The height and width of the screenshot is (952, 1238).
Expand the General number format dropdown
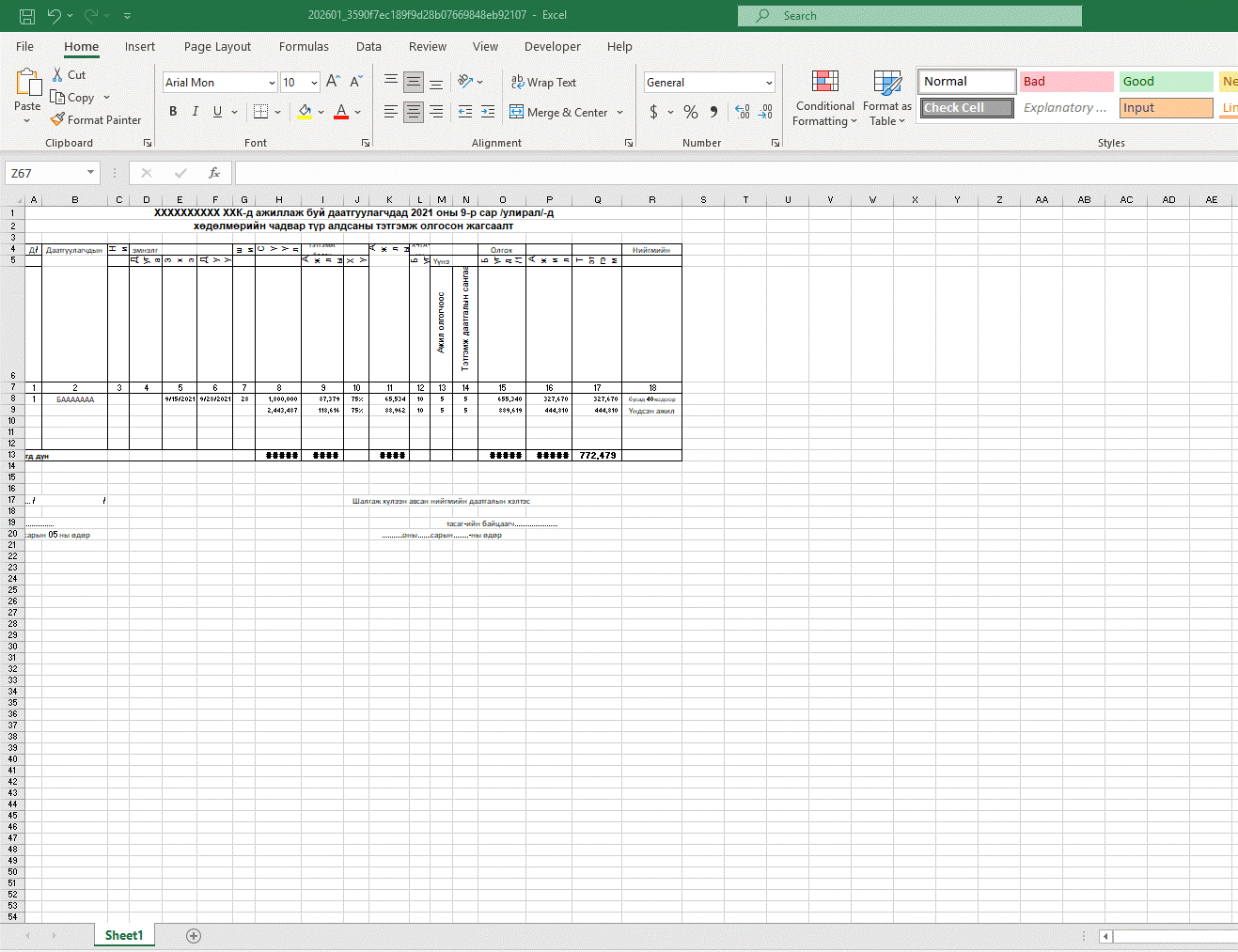point(768,83)
